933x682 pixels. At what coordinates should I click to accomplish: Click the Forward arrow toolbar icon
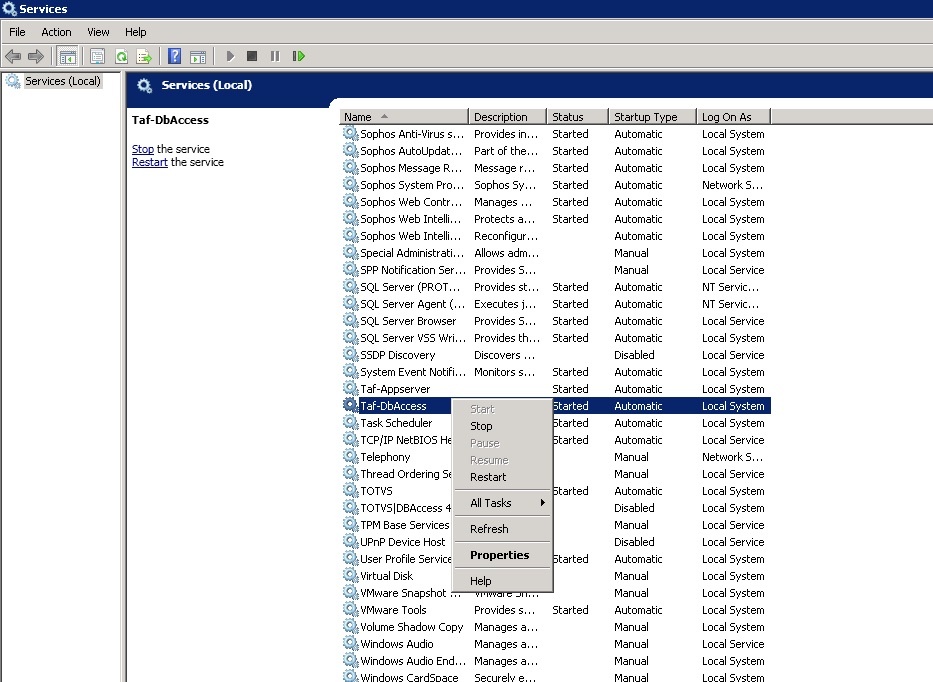coord(36,57)
